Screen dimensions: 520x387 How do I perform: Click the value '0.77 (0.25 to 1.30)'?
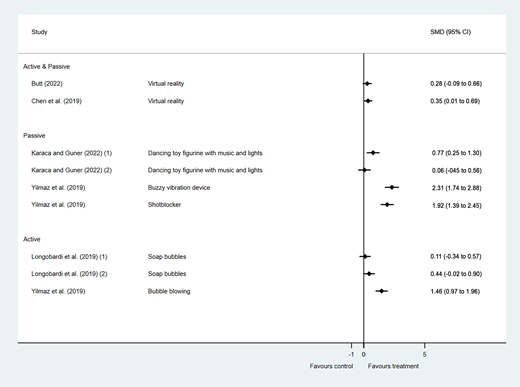point(457,153)
